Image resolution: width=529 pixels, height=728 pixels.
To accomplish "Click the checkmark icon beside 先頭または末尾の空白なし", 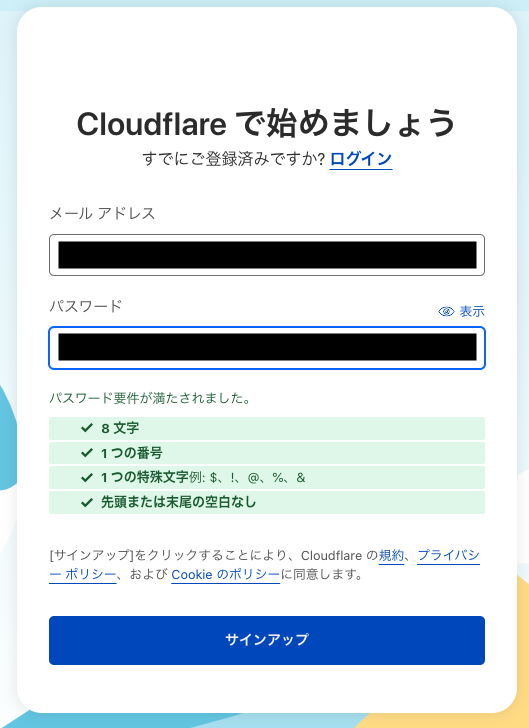I will [87, 502].
